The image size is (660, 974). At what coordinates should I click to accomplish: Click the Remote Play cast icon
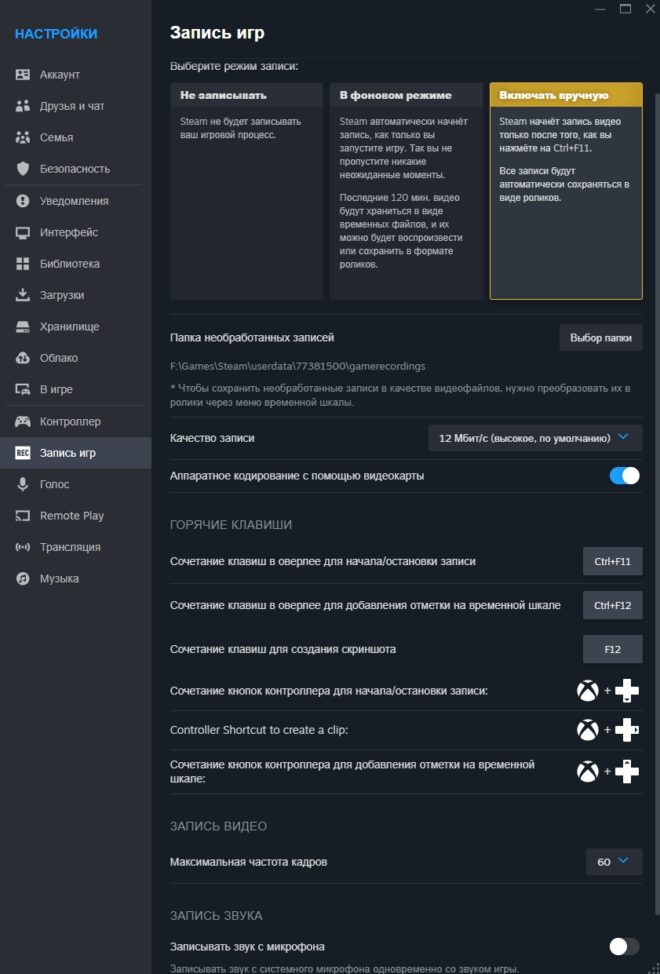click(x=22, y=516)
